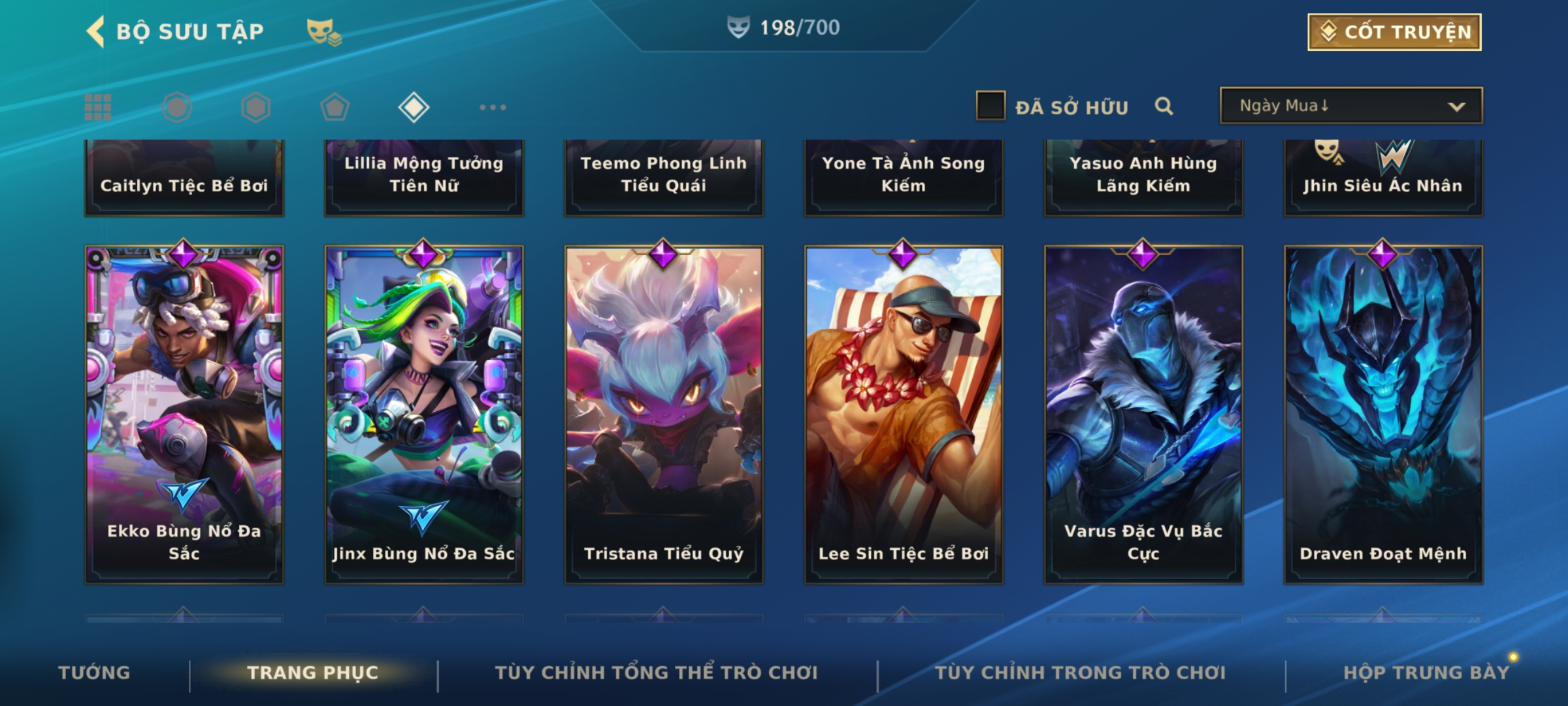
Task: Open the Tùy Chỉnh Tổng Thể Trò Chơi tab
Action: coord(656,672)
